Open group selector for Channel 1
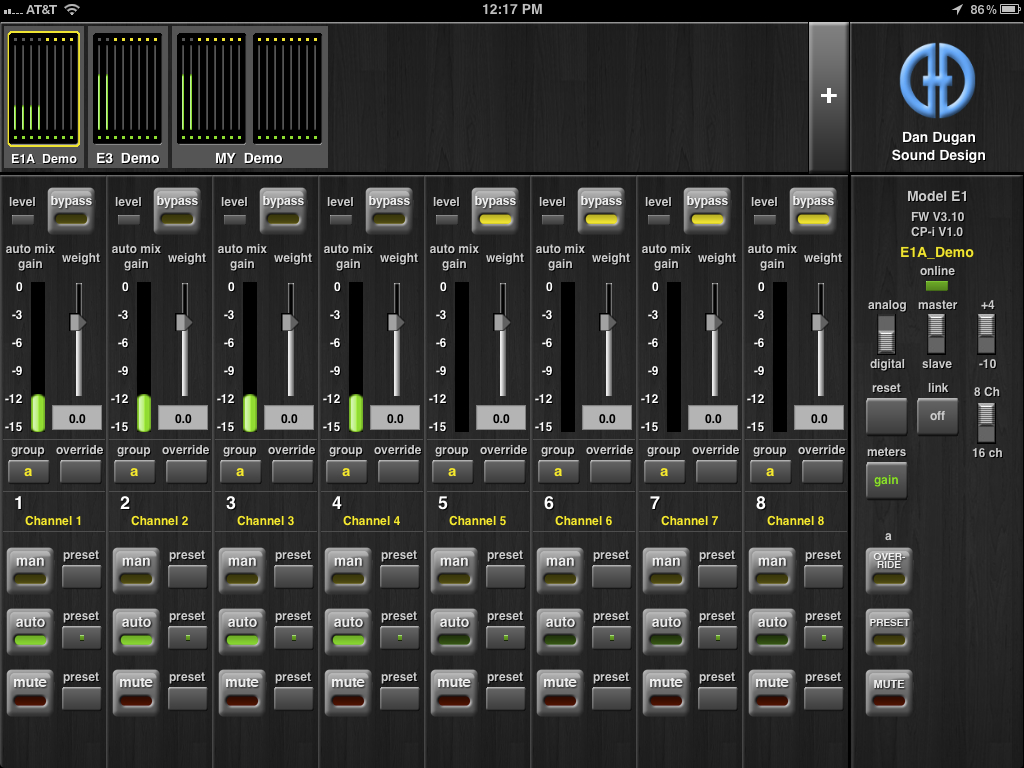The image size is (1024, 768). (x=28, y=471)
